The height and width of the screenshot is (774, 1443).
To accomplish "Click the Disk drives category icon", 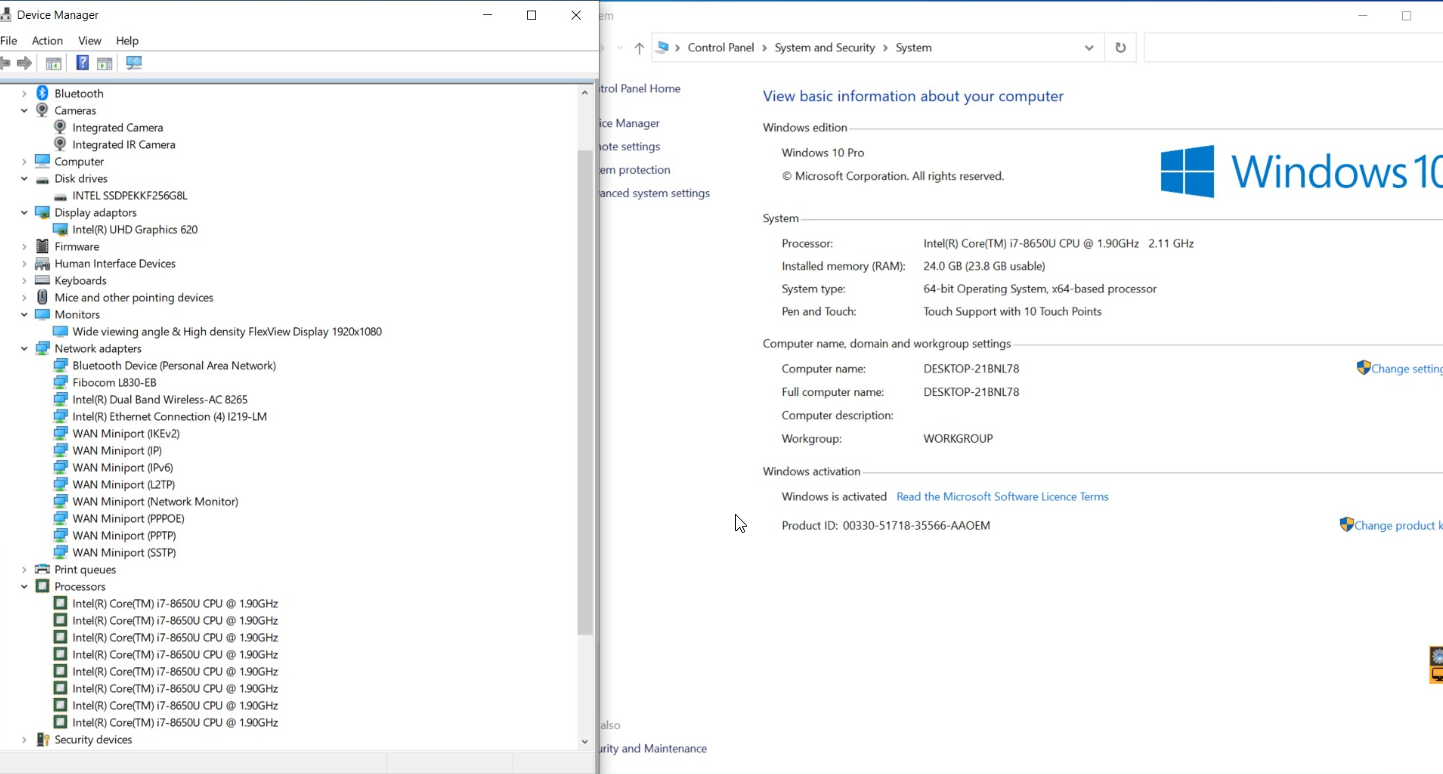I will (x=42, y=179).
